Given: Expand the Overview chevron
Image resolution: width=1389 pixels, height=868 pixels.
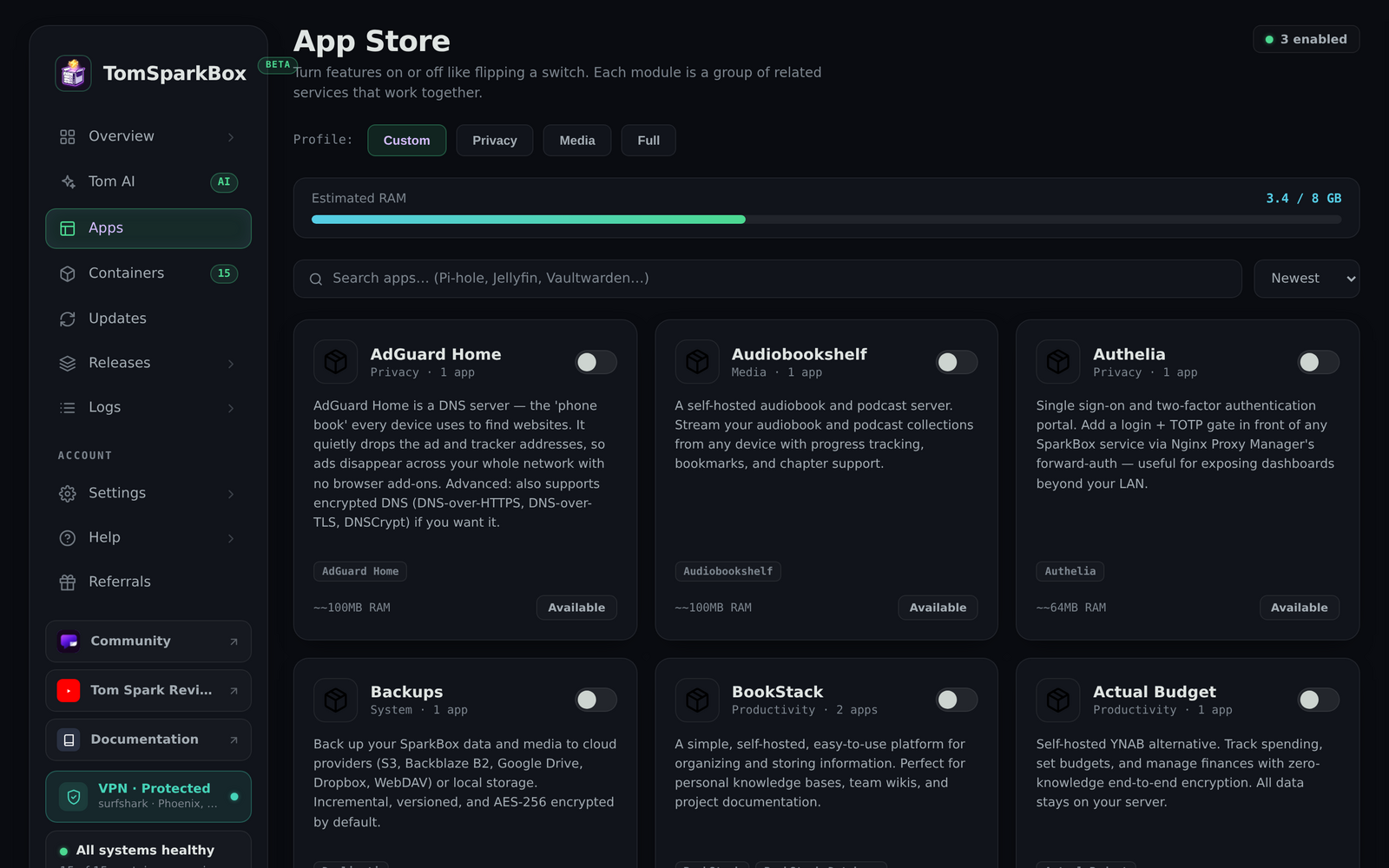Looking at the screenshot, I should (231, 137).
